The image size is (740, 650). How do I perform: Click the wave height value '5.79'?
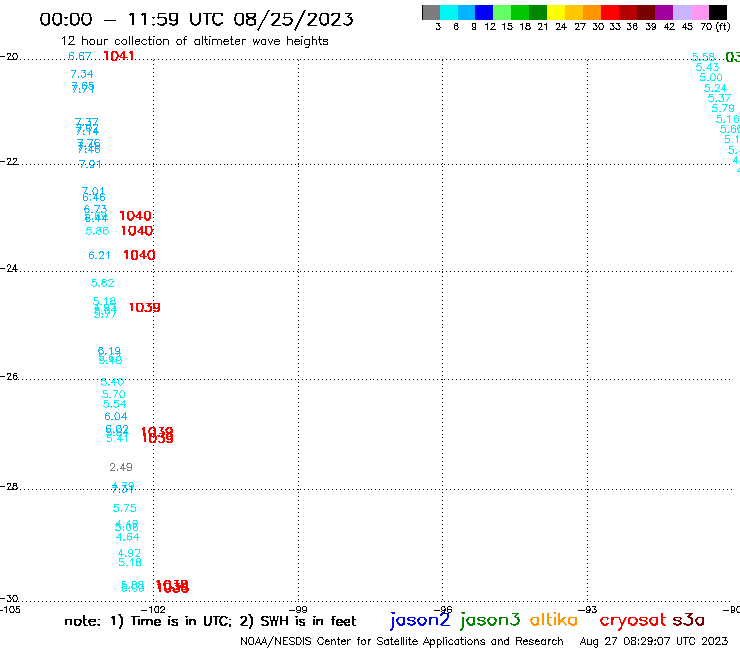click(x=723, y=108)
